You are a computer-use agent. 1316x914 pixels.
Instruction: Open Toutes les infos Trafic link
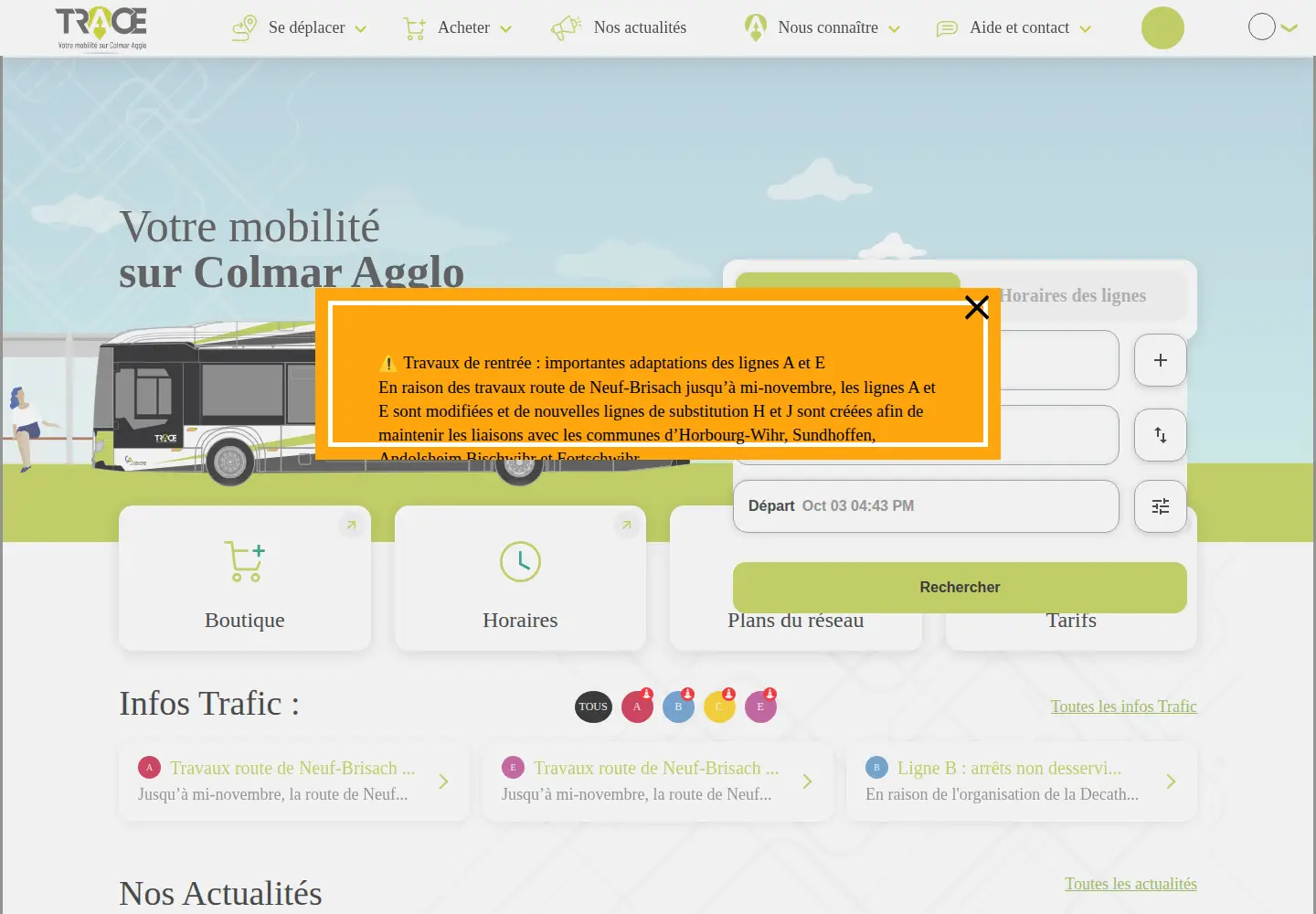[x=1123, y=707]
